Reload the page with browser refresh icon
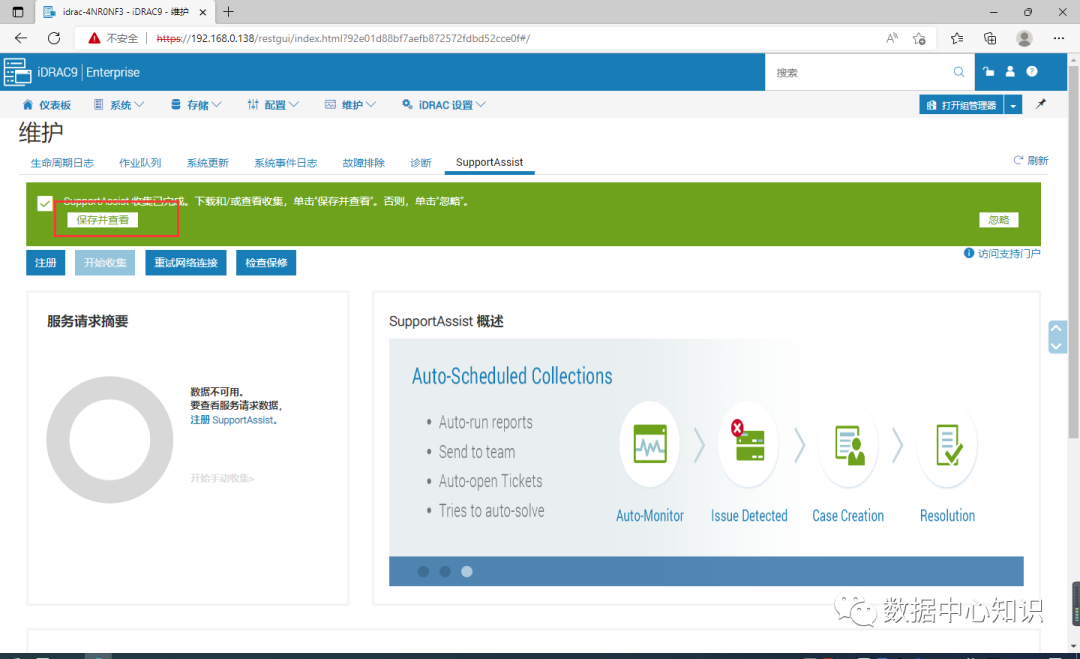 (54, 38)
